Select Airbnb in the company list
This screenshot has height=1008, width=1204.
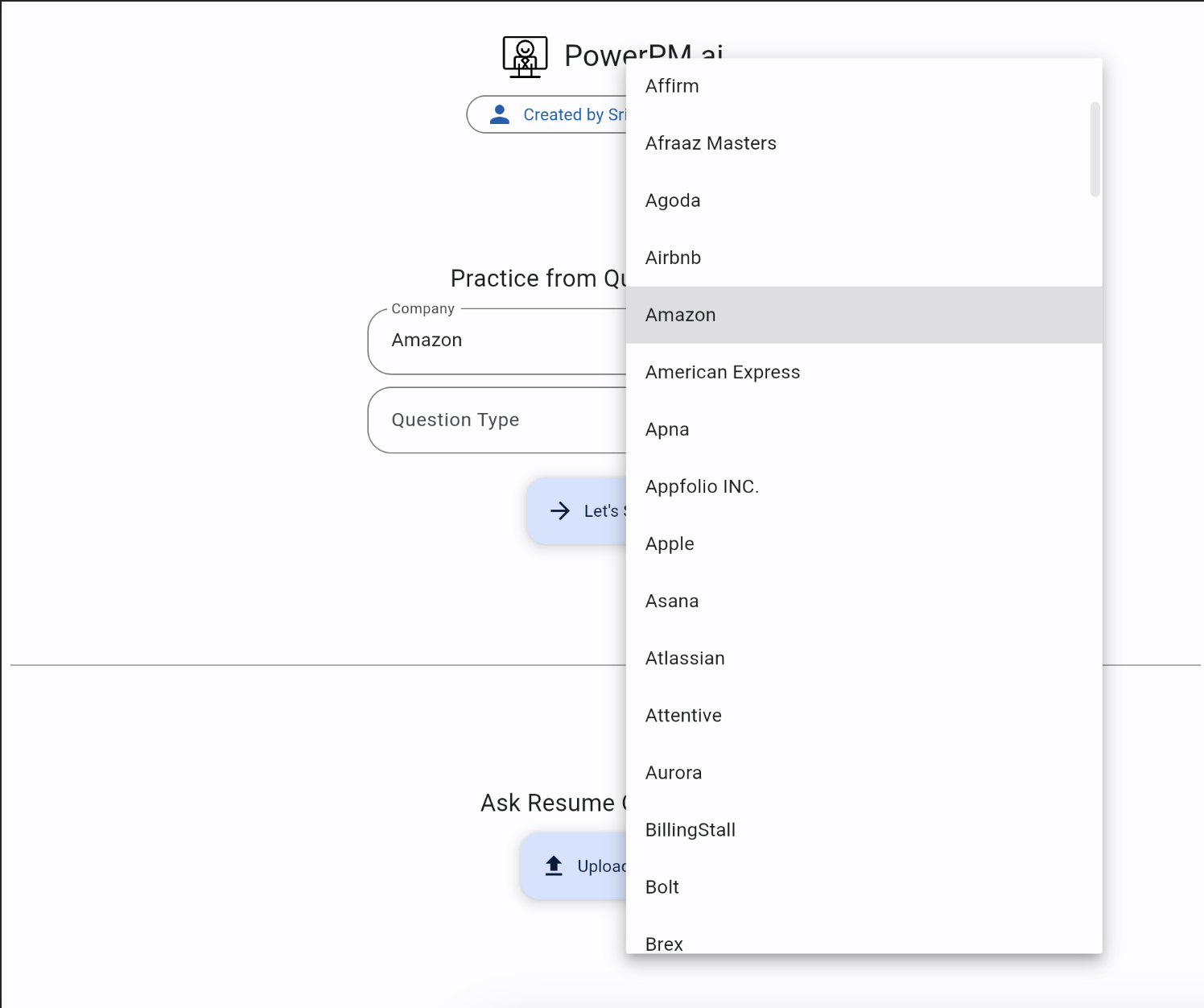(x=864, y=258)
